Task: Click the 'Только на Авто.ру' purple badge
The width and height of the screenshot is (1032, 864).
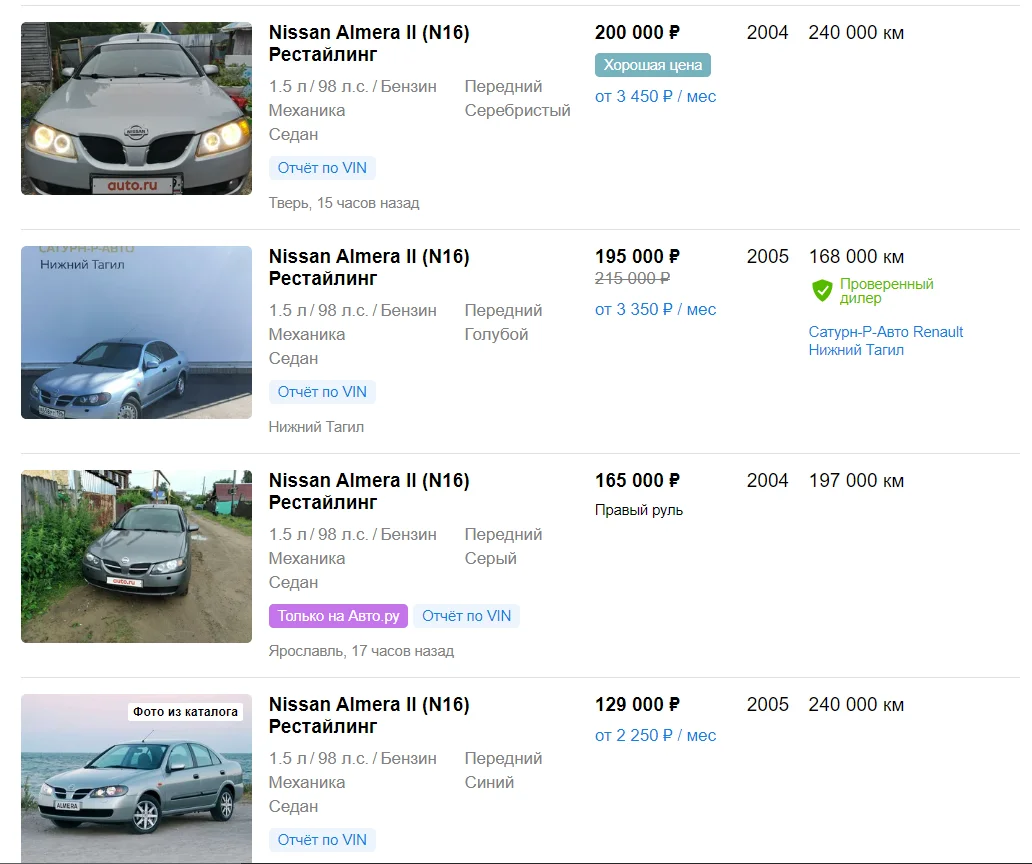Action: pos(338,616)
